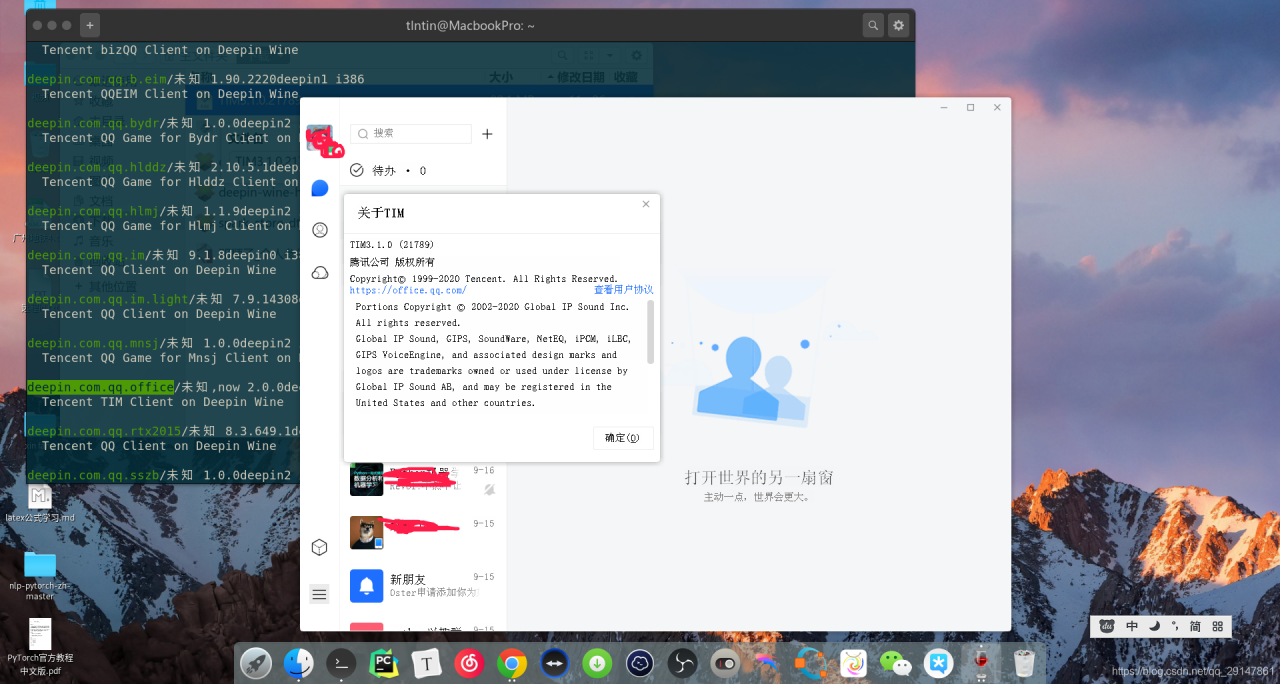The image size is (1280, 684).
Task: Open the Wine glass icon in dock
Action: tap(981, 662)
